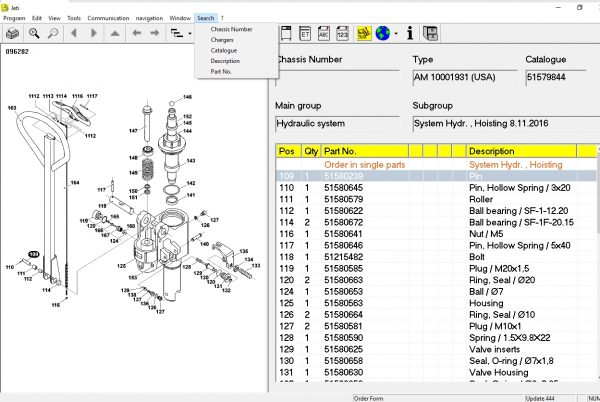Select 'Spring / 1.5X9.8X22' row
This screenshot has width=600, height=402.
[436, 338]
